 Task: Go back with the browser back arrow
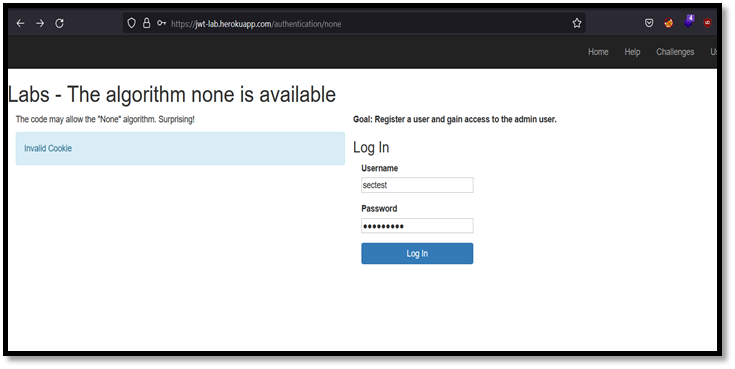20,23
